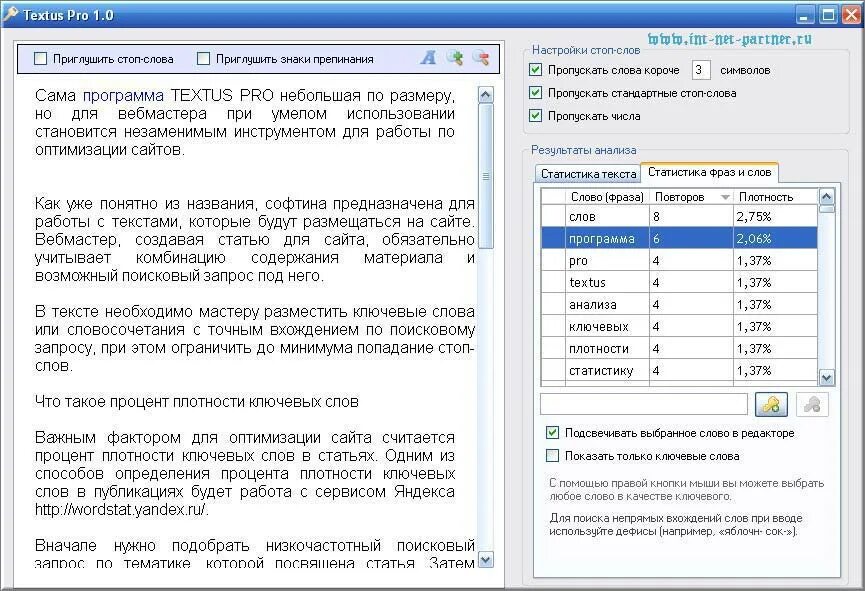
Task: Select the 'статистику' word row
Action: pyautogui.click(x=679, y=370)
